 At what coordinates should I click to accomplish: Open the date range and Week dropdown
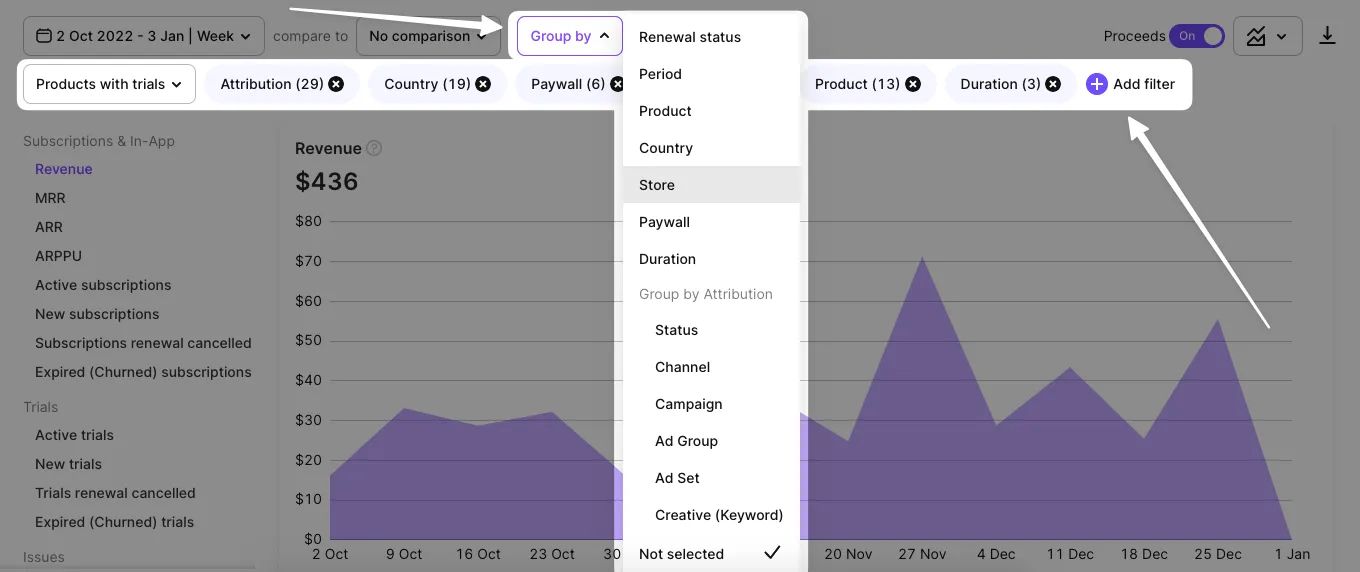(144, 36)
